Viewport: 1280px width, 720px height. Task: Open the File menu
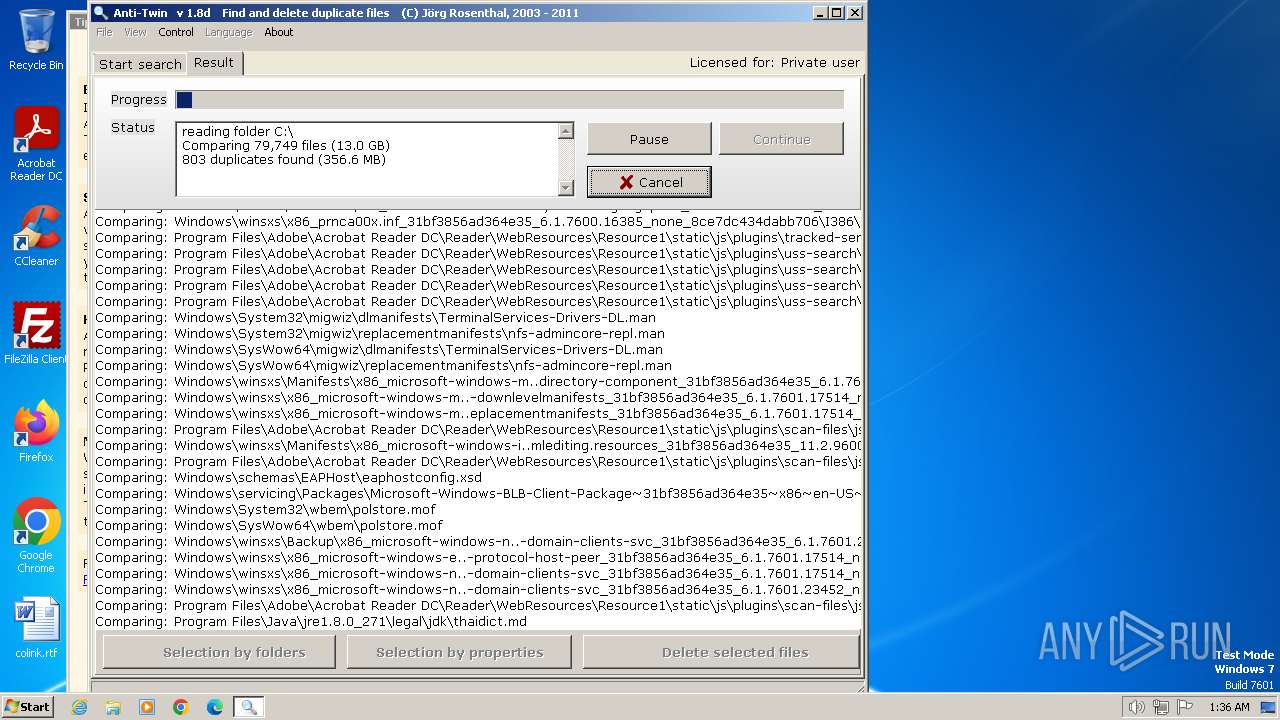pyautogui.click(x=104, y=32)
